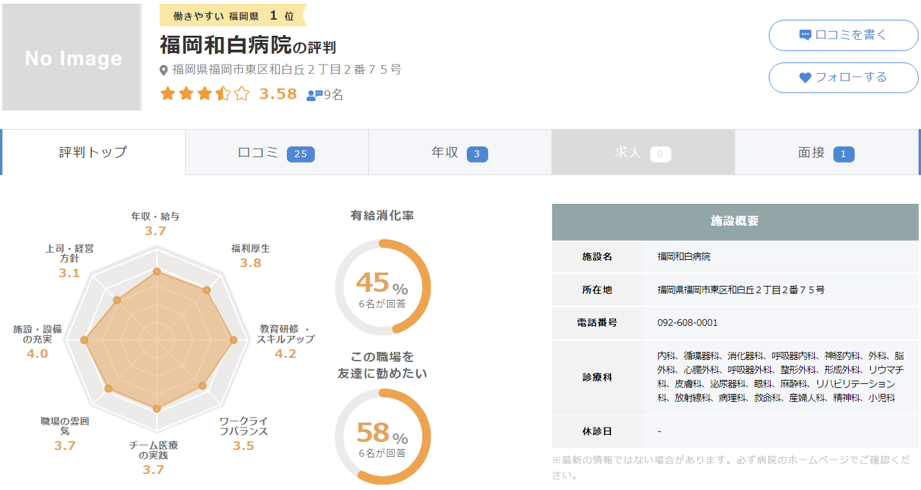Click the 働きやすい 福岡県 1位 ranking badge
This screenshot has height=490, width=921.
pos(233,16)
